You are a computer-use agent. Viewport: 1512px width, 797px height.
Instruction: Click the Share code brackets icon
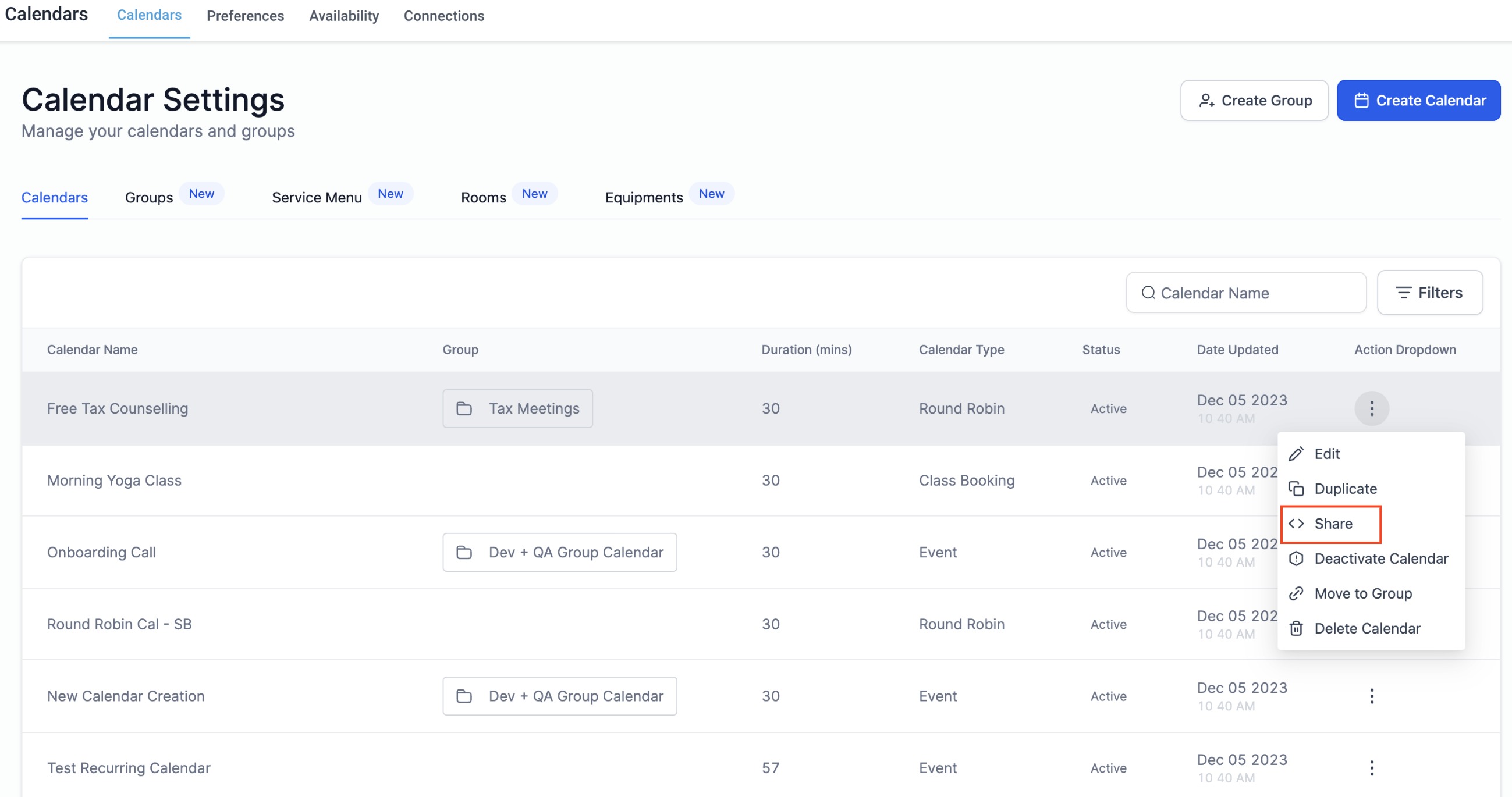(1296, 524)
